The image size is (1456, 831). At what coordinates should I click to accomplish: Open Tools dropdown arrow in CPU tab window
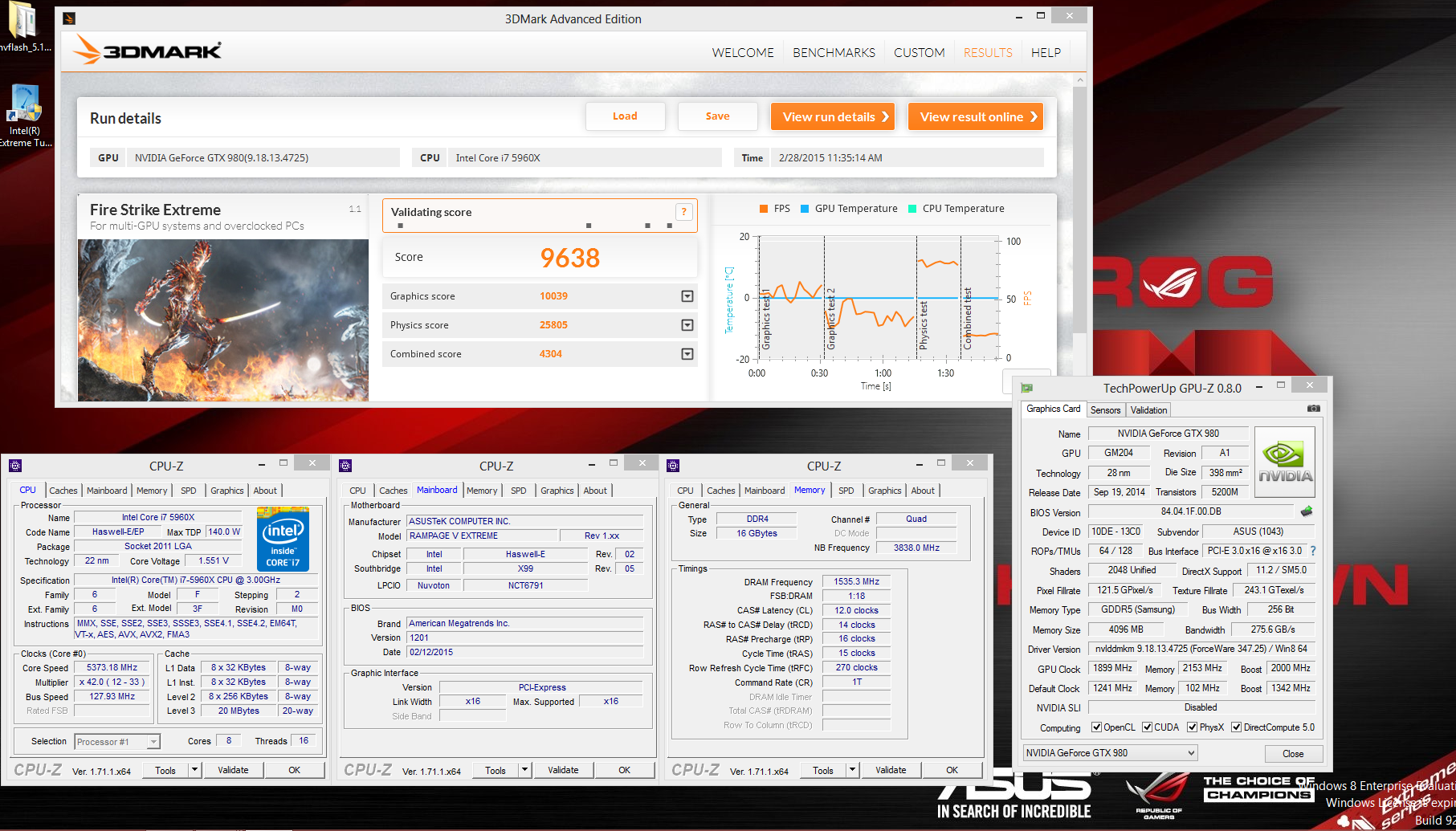point(194,770)
